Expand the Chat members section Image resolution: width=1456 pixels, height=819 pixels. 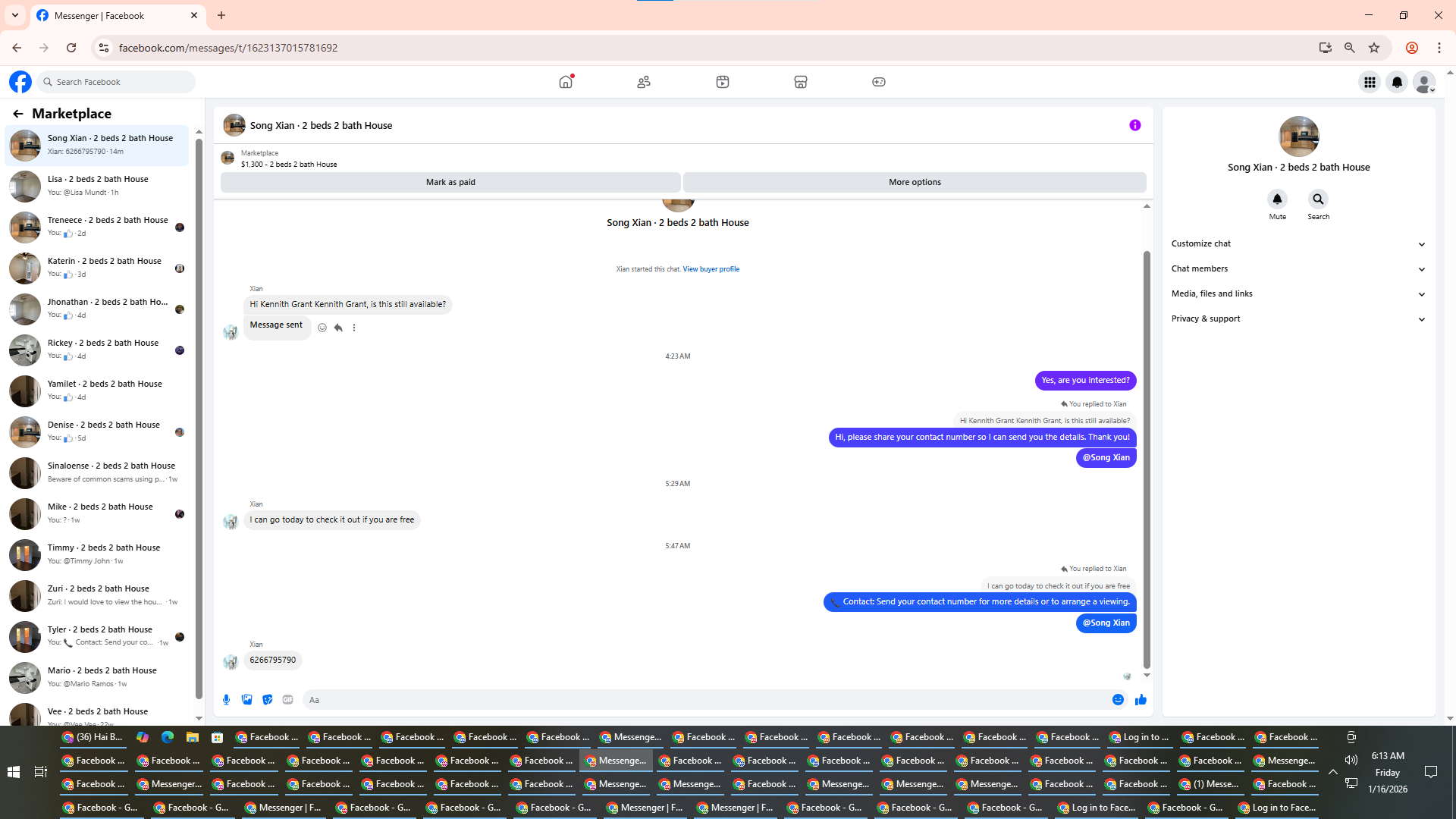tap(1298, 268)
